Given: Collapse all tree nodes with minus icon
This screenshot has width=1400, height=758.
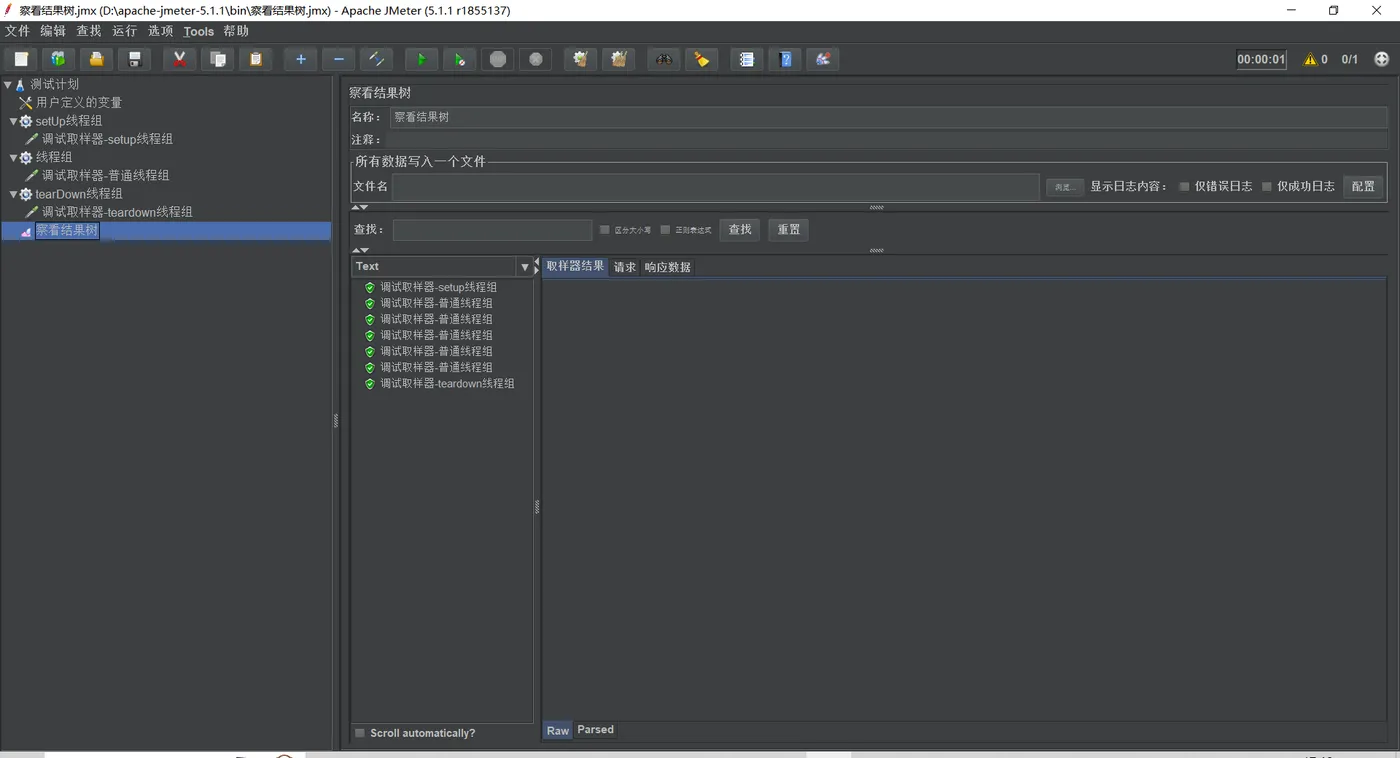Looking at the screenshot, I should click(x=339, y=59).
